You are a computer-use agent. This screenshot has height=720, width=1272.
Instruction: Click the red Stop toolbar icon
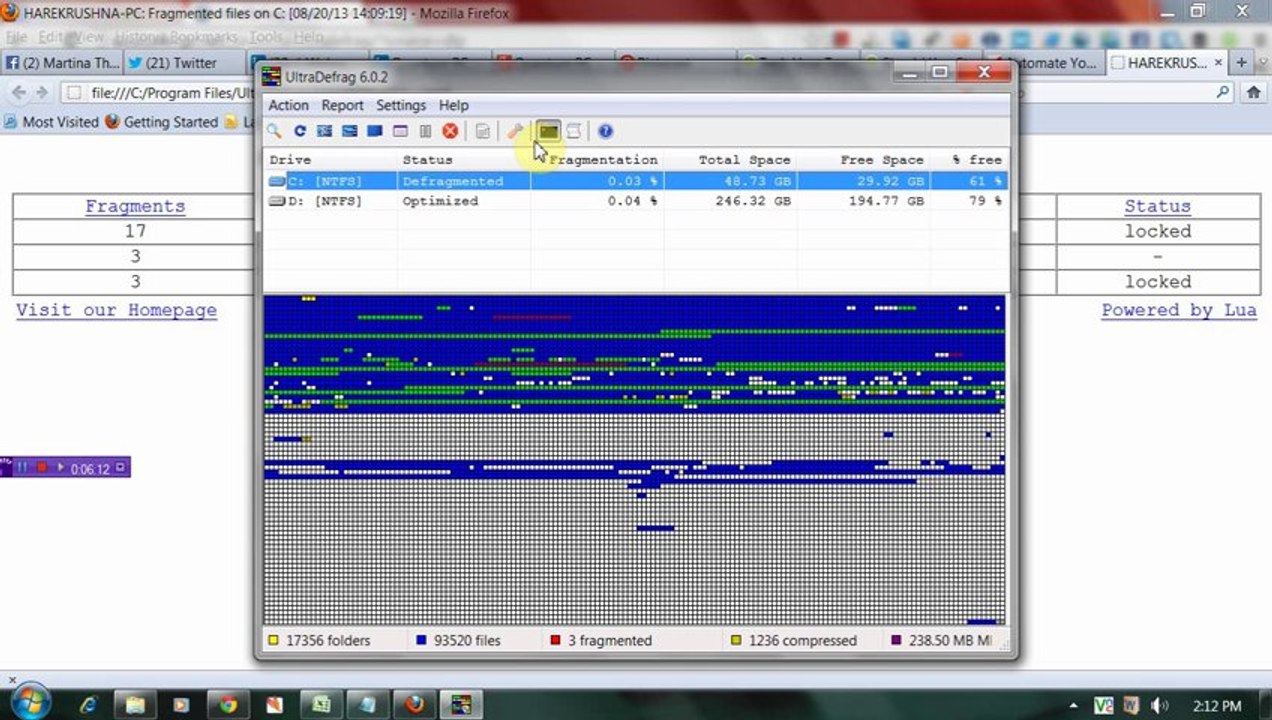(x=450, y=131)
